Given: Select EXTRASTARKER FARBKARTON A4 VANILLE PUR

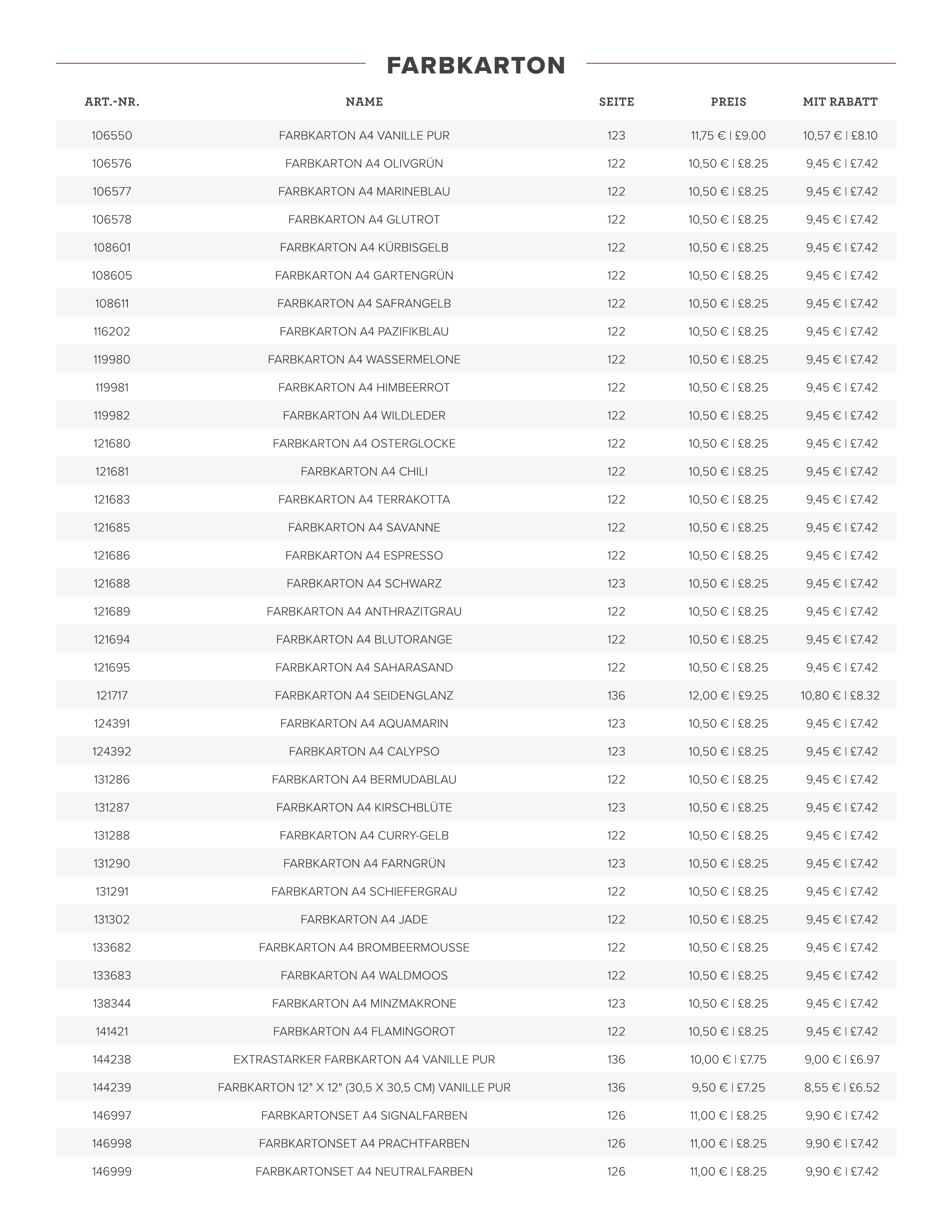Looking at the screenshot, I should pyautogui.click(x=364, y=1060).
